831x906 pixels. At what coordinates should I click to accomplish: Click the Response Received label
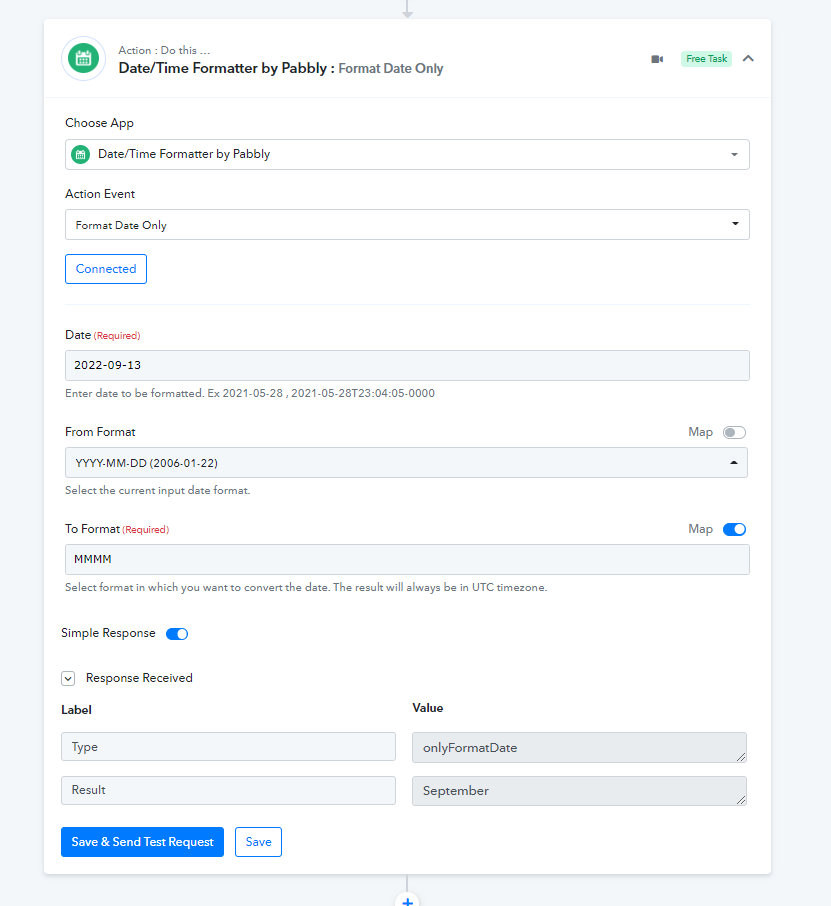139,678
